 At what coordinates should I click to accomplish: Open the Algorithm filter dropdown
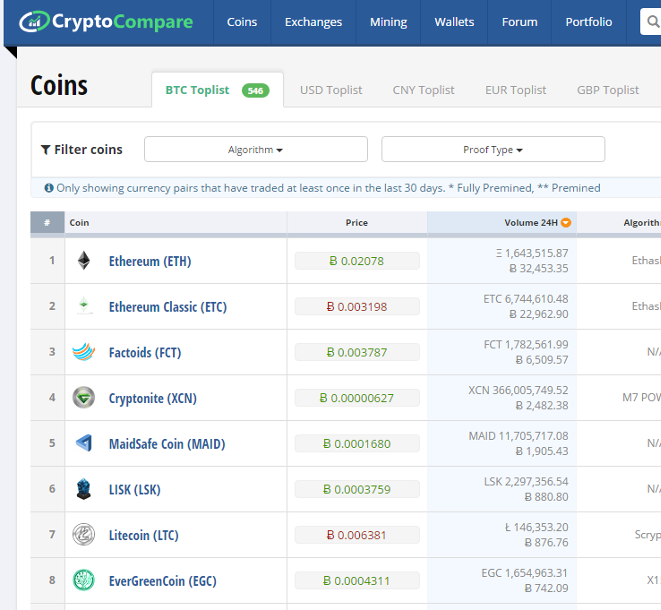[256, 149]
